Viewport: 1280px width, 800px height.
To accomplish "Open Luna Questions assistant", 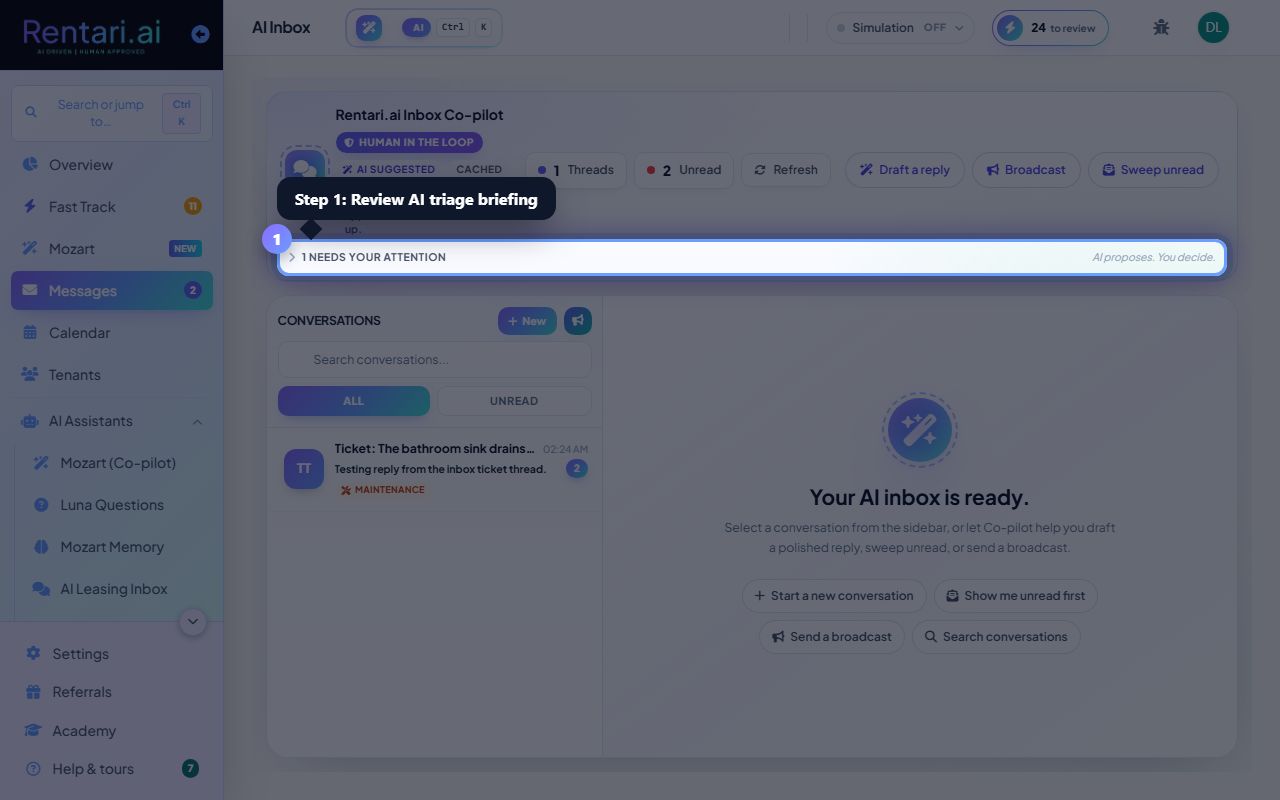I will point(117,505).
